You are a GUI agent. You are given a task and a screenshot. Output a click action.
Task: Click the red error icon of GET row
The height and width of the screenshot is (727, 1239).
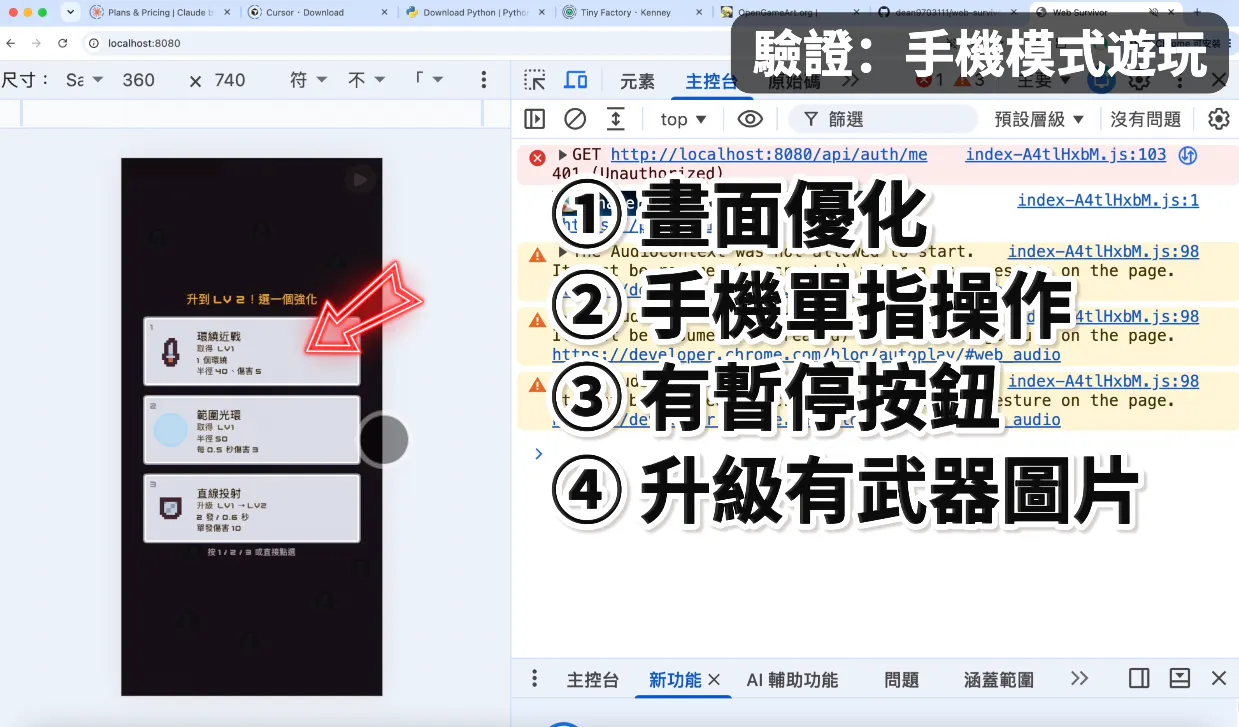[x=537, y=157]
